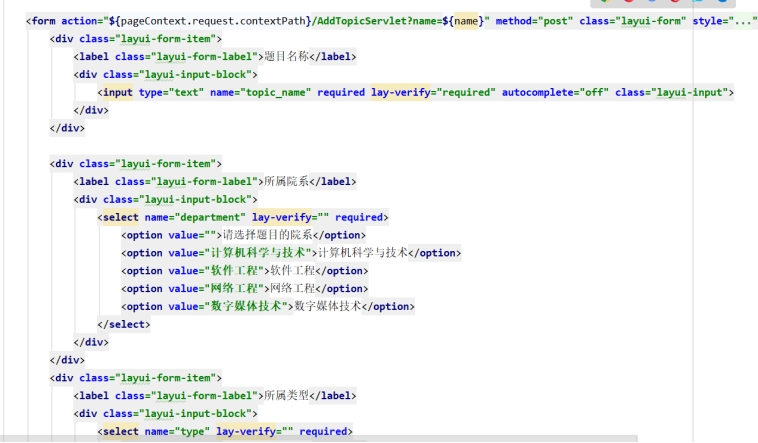The image size is (758, 443).
Task: Click the type="text" attribute value
Action: 186,92
